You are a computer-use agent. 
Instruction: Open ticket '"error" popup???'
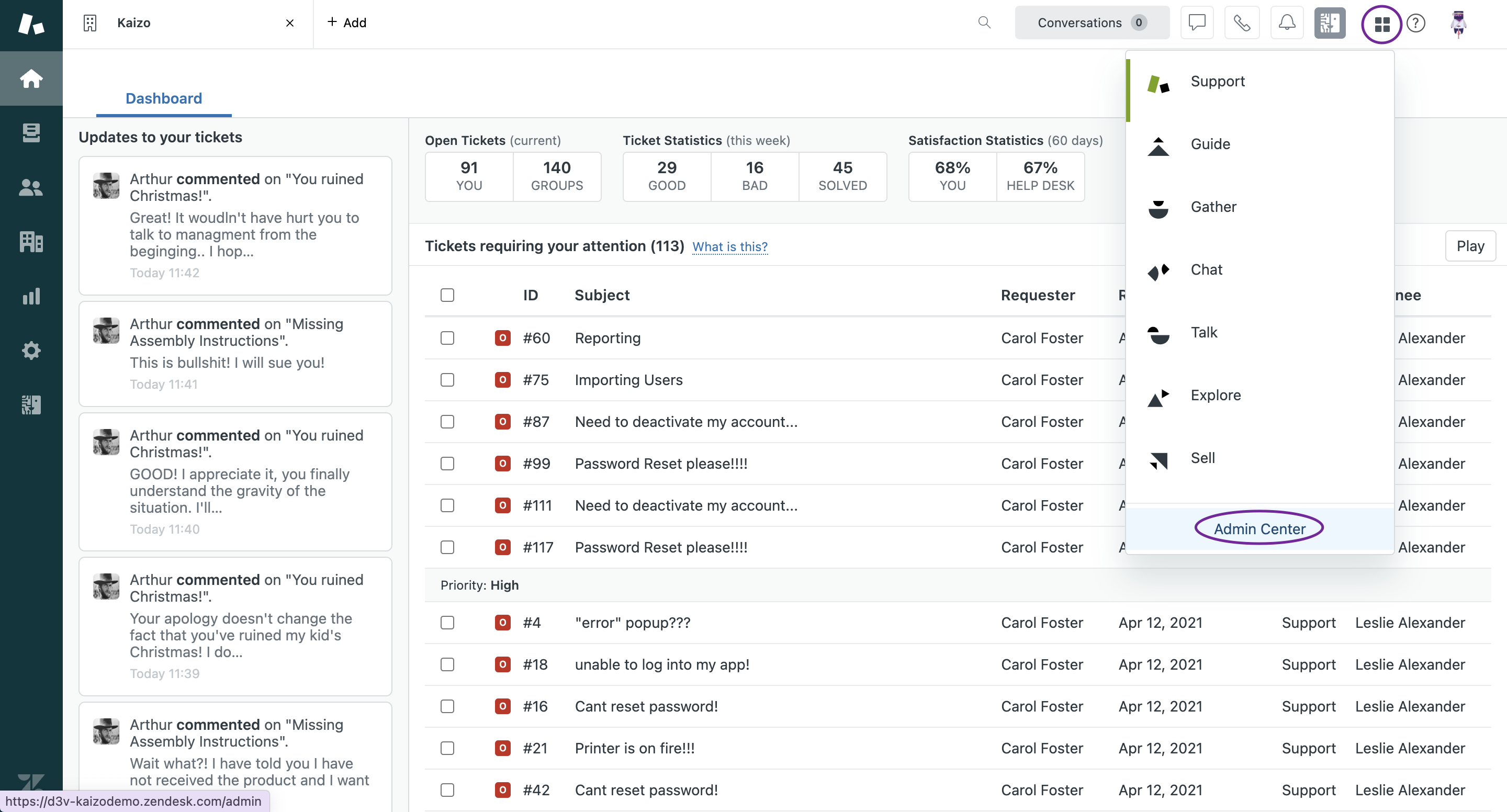[633, 623]
